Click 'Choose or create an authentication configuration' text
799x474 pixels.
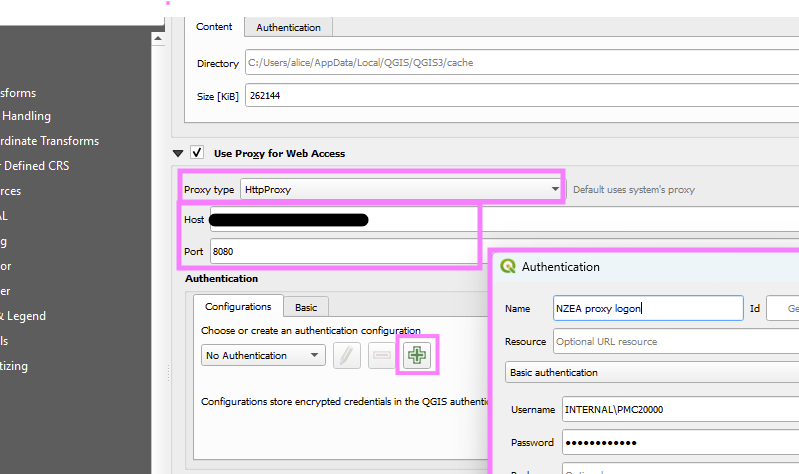click(x=310, y=330)
